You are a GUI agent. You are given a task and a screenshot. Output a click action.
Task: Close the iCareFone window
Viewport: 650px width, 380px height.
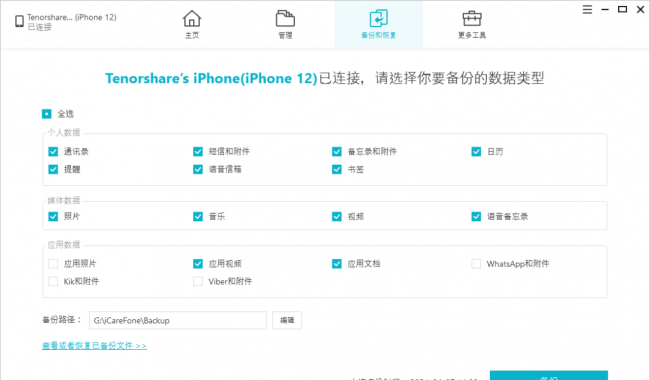[640, 10]
